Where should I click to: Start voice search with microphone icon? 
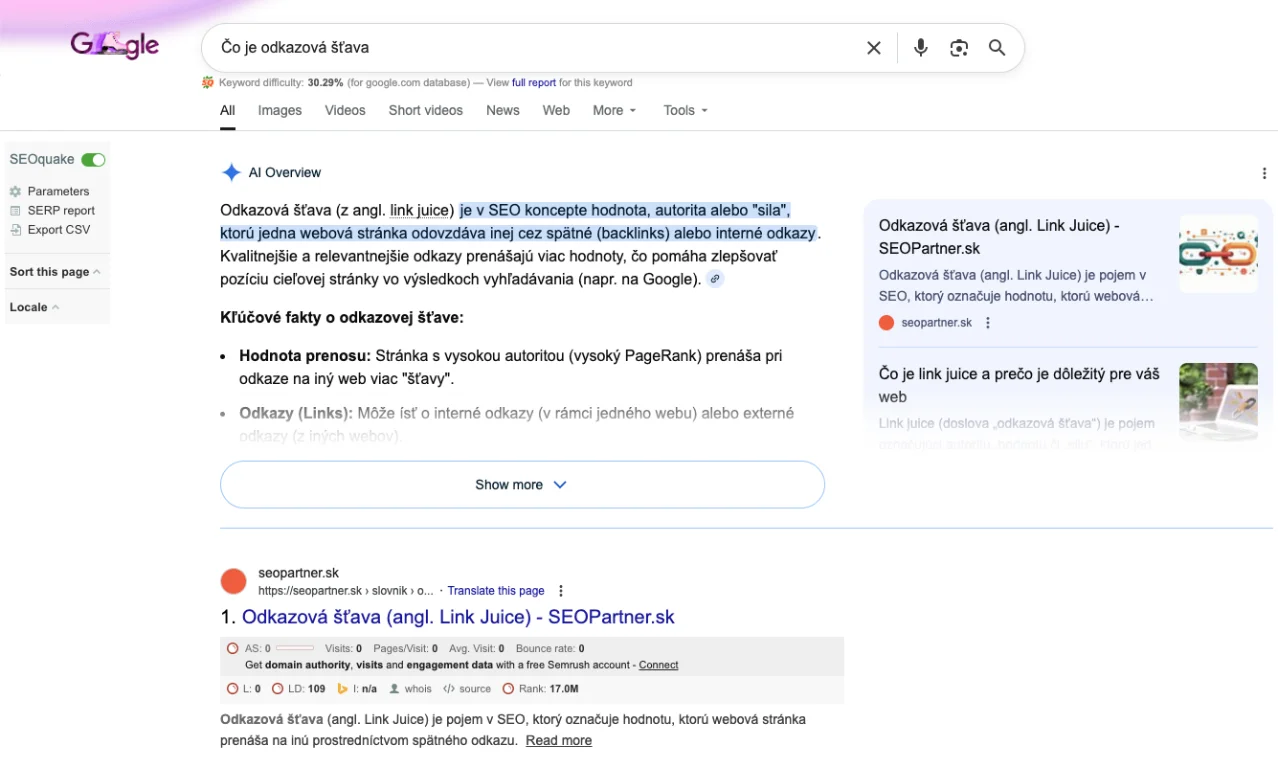point(920,48)
